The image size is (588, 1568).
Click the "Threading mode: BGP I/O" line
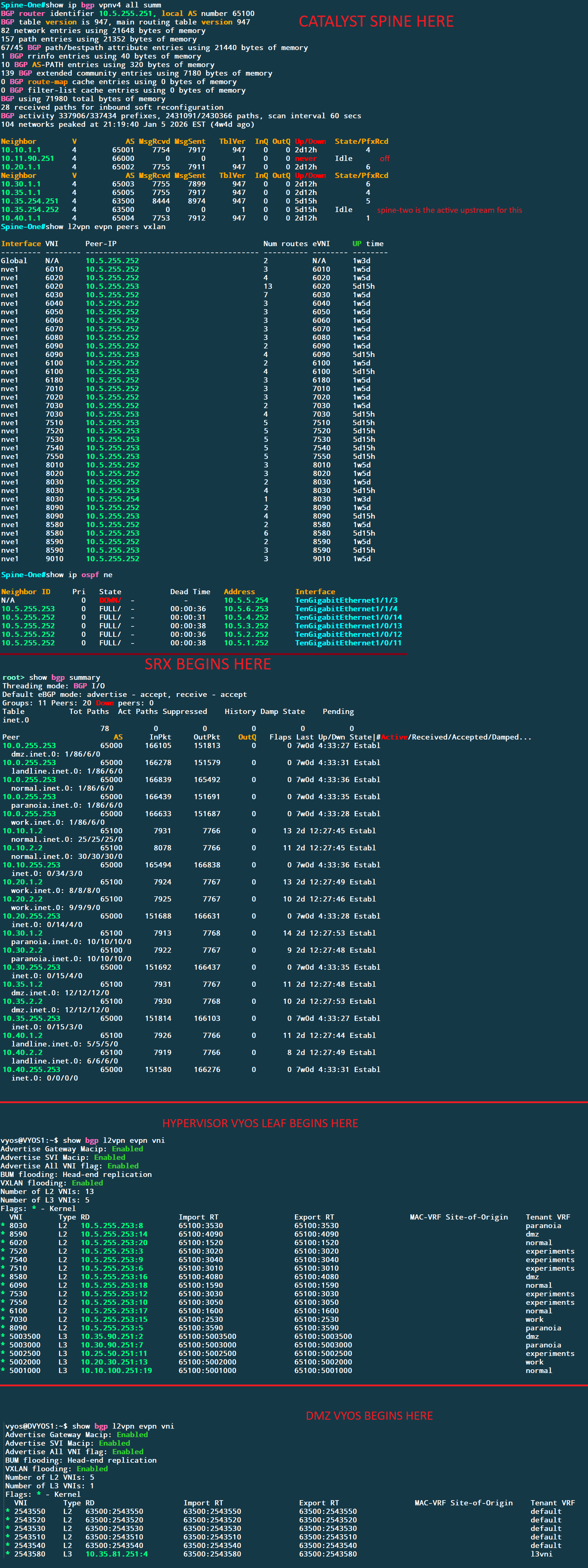click(x=54, y=686)
